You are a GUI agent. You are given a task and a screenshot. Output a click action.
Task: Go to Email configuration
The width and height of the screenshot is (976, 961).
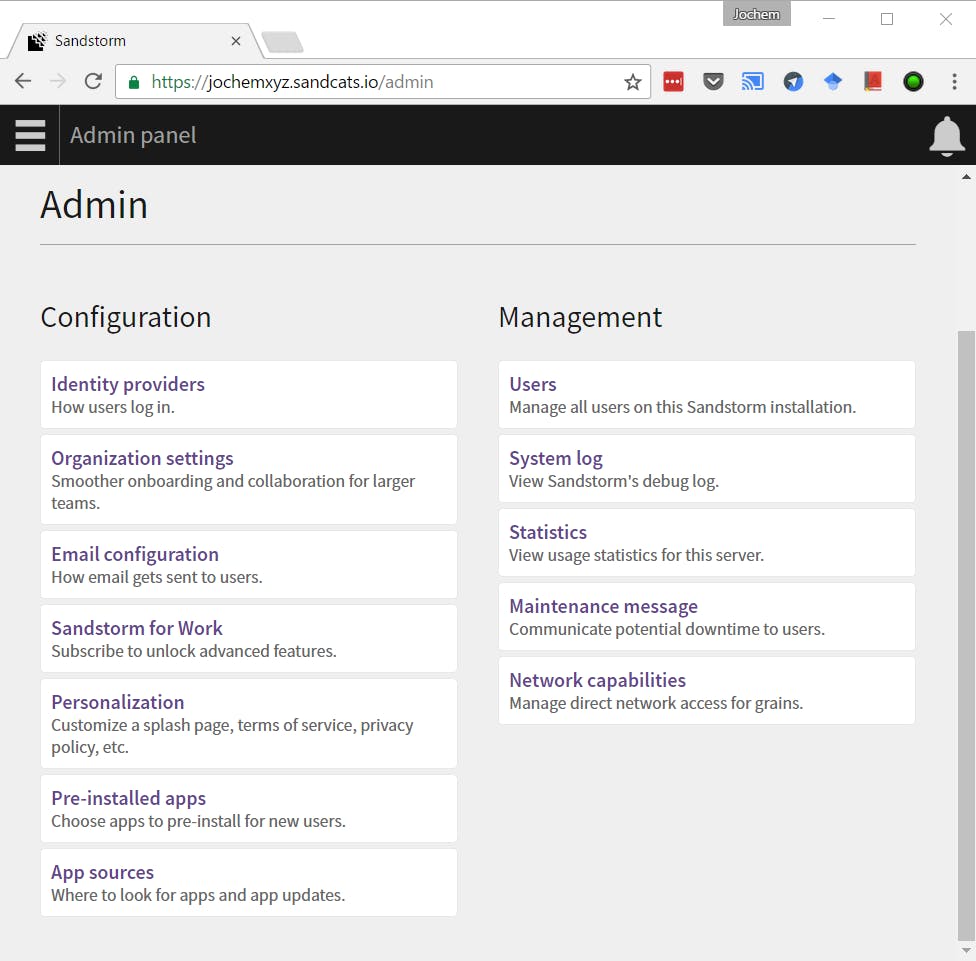point(135,554)
